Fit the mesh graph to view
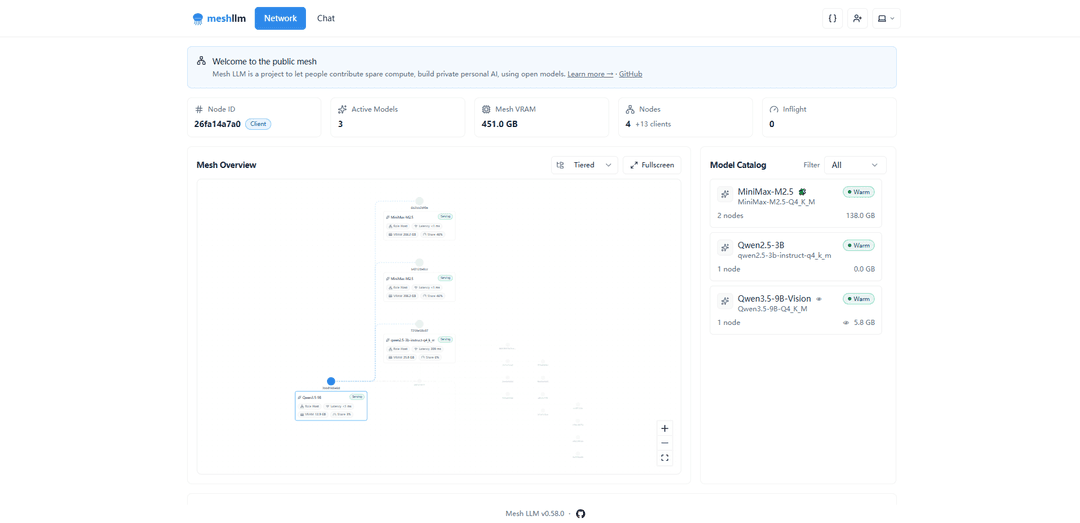1080x523 pixels. click(x=665, y=458)
